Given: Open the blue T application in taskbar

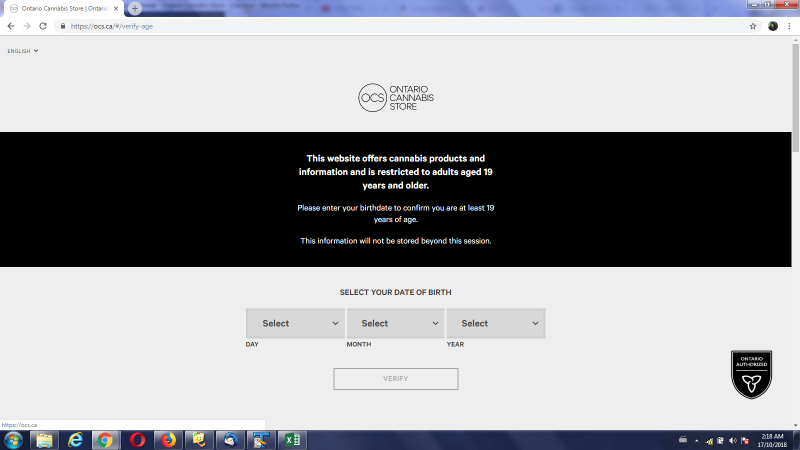Looking at the screenshot, I should point(261,440).
